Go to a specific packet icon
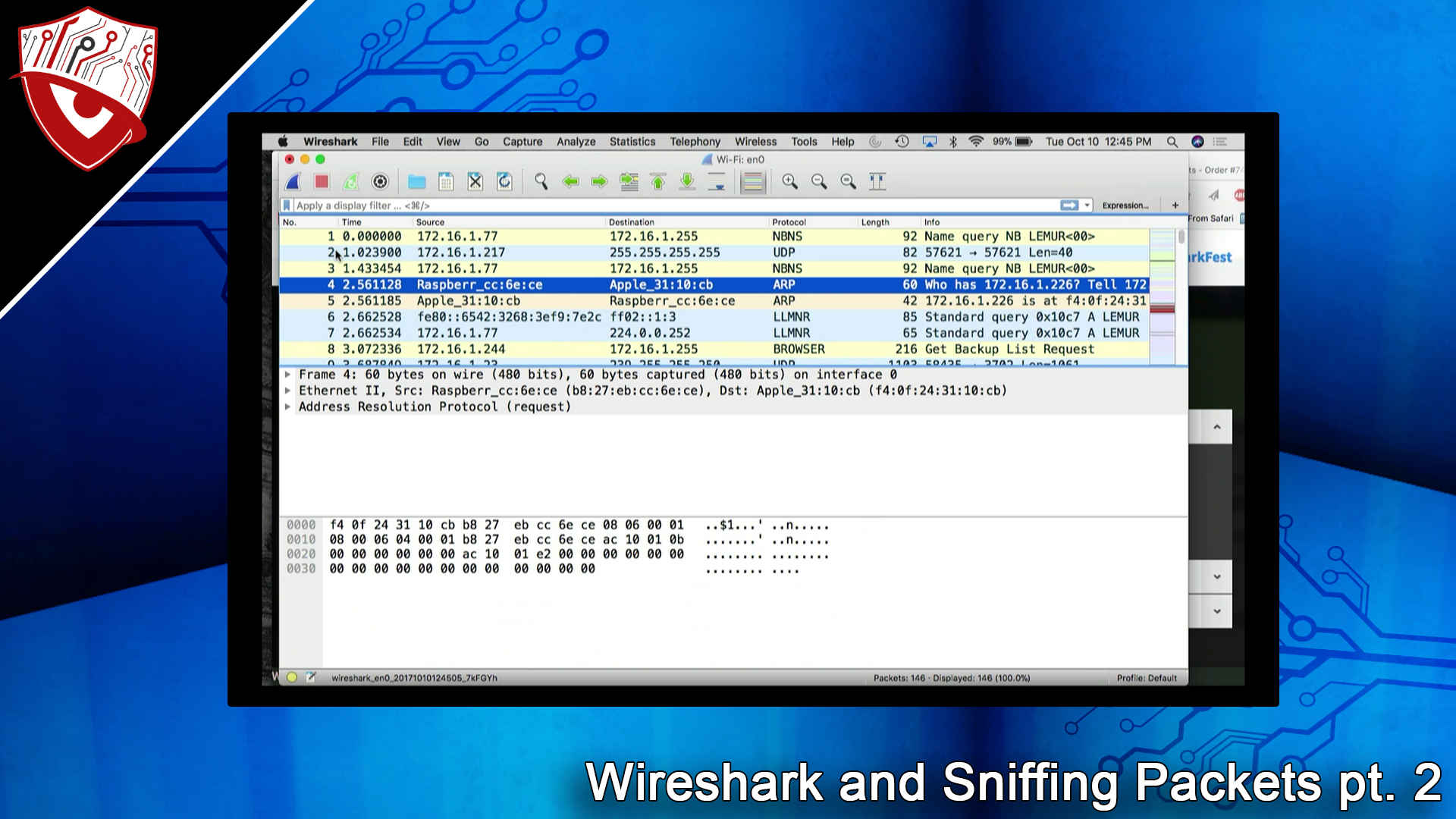Screen dimensions: 1456x819 629,181
